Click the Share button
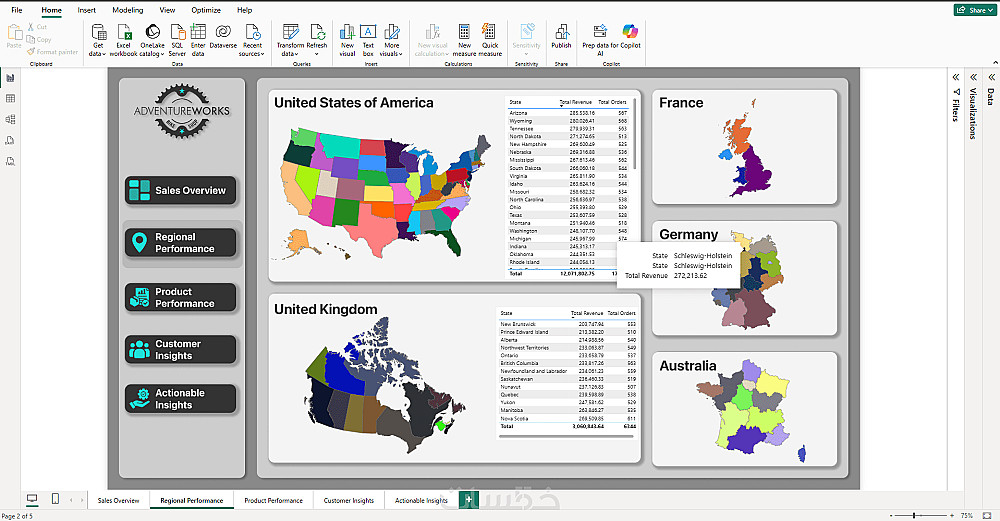1000x521 pixels. pyautogui.click(x=974, y=10)
